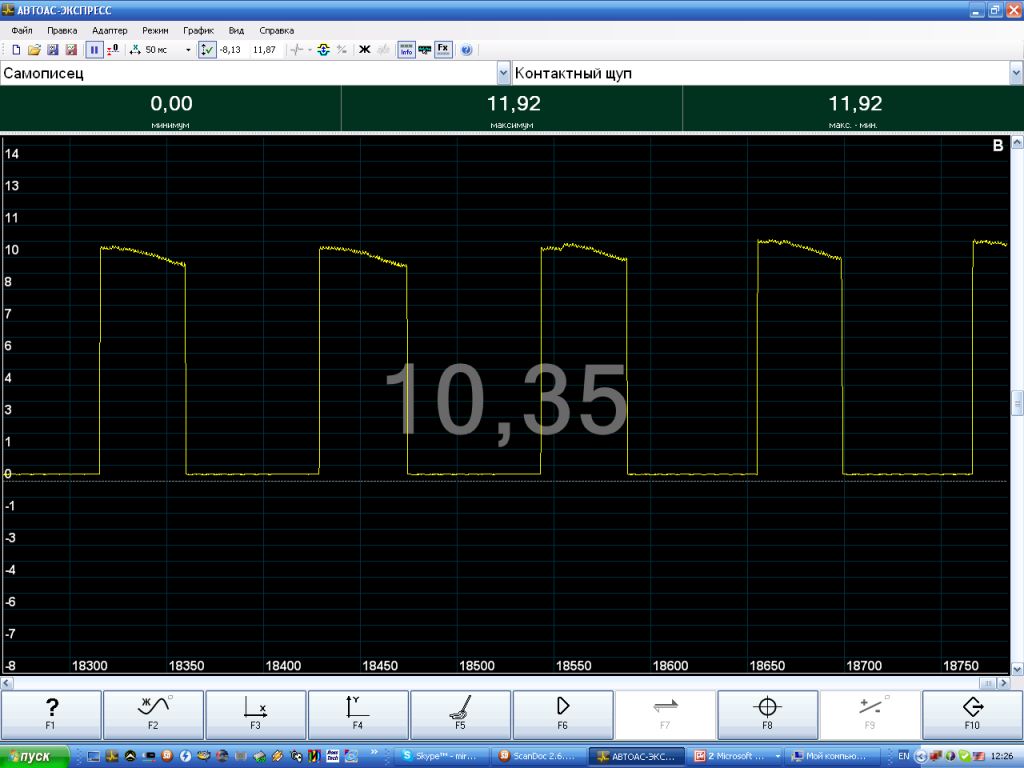1024x768 pixels.
Task: Open the Файл menu
Action: point(22,30)
